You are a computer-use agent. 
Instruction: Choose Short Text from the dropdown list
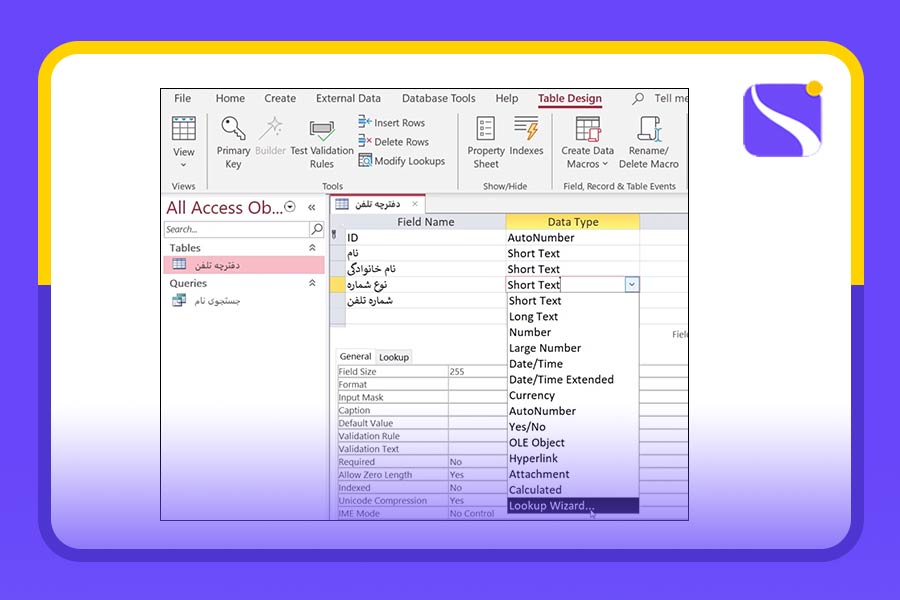(573, 300)
